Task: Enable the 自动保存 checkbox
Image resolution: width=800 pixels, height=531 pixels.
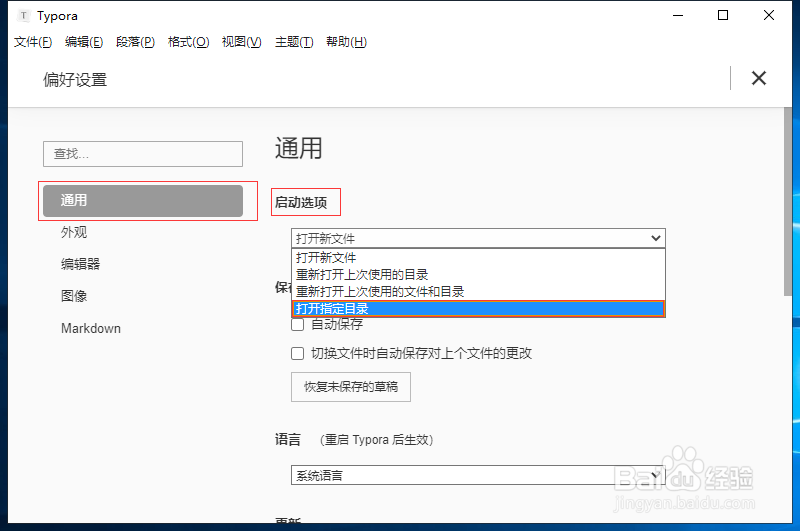Action: coord(297,324)
